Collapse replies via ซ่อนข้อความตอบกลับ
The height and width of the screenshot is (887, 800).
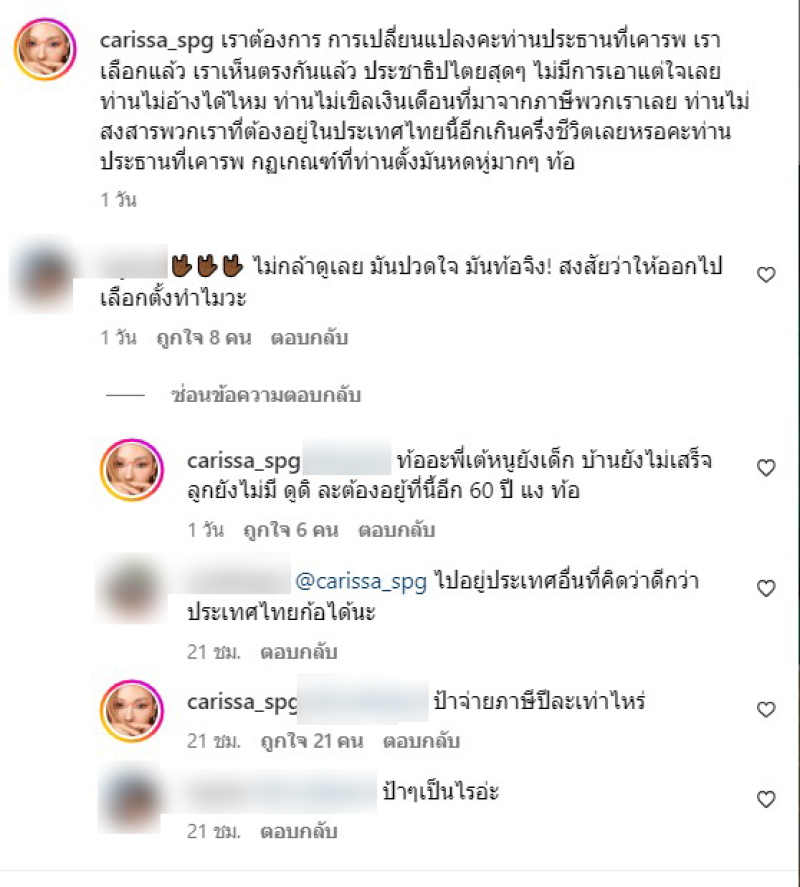click(x=266, y=395)
